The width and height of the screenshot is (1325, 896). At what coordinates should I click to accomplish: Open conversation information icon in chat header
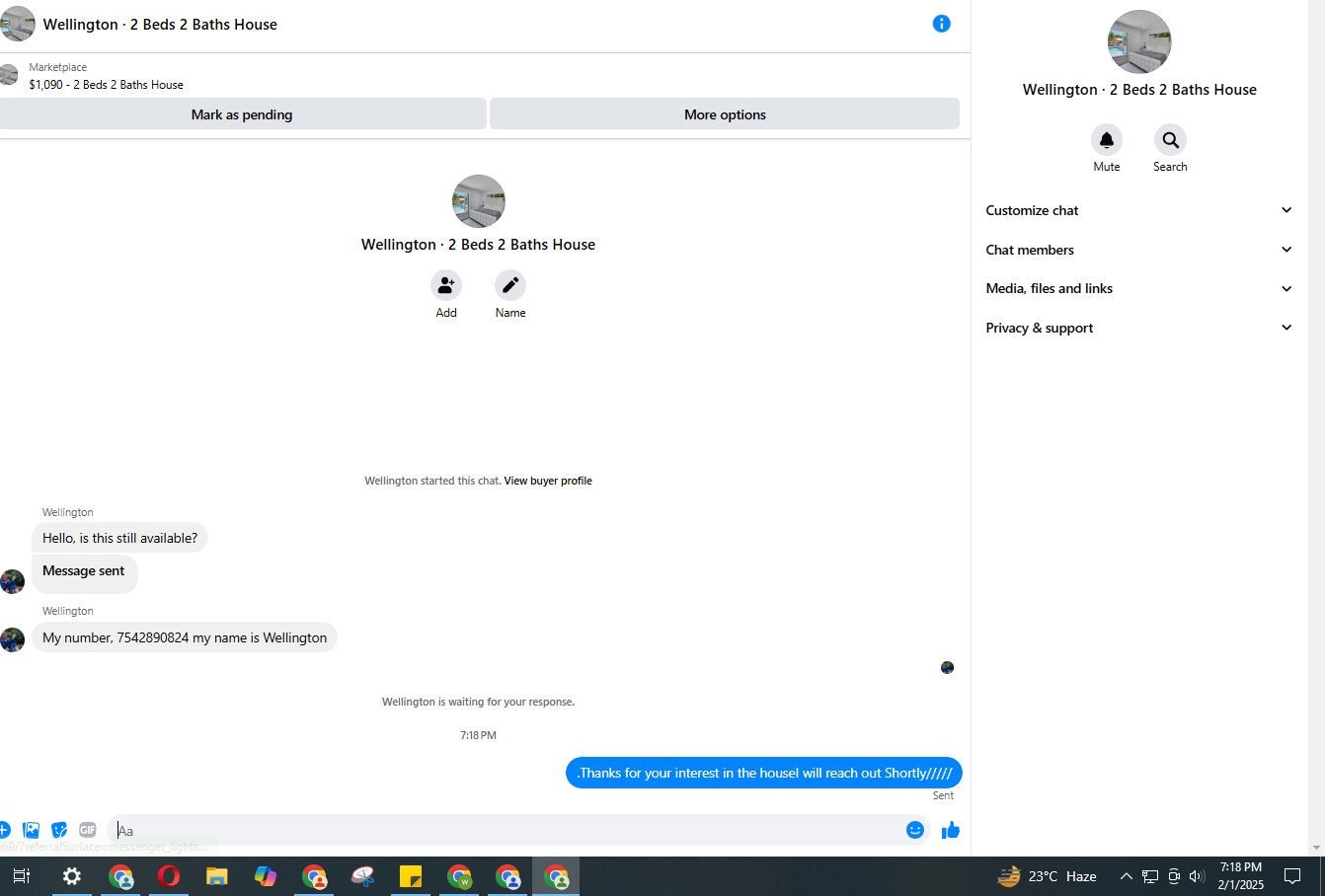point(941,24)
